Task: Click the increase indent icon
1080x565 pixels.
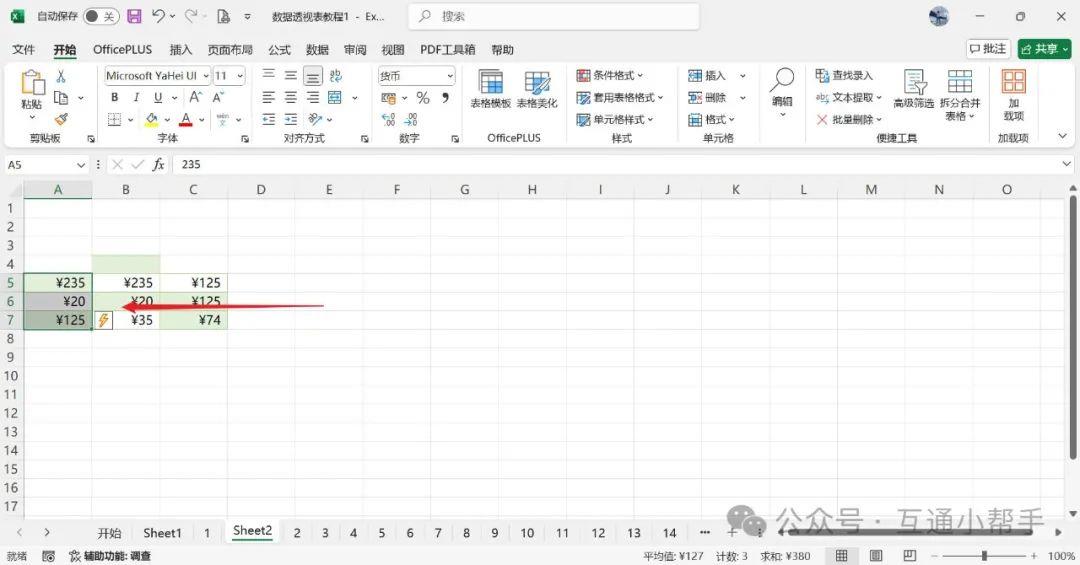Action: [291, 120]
